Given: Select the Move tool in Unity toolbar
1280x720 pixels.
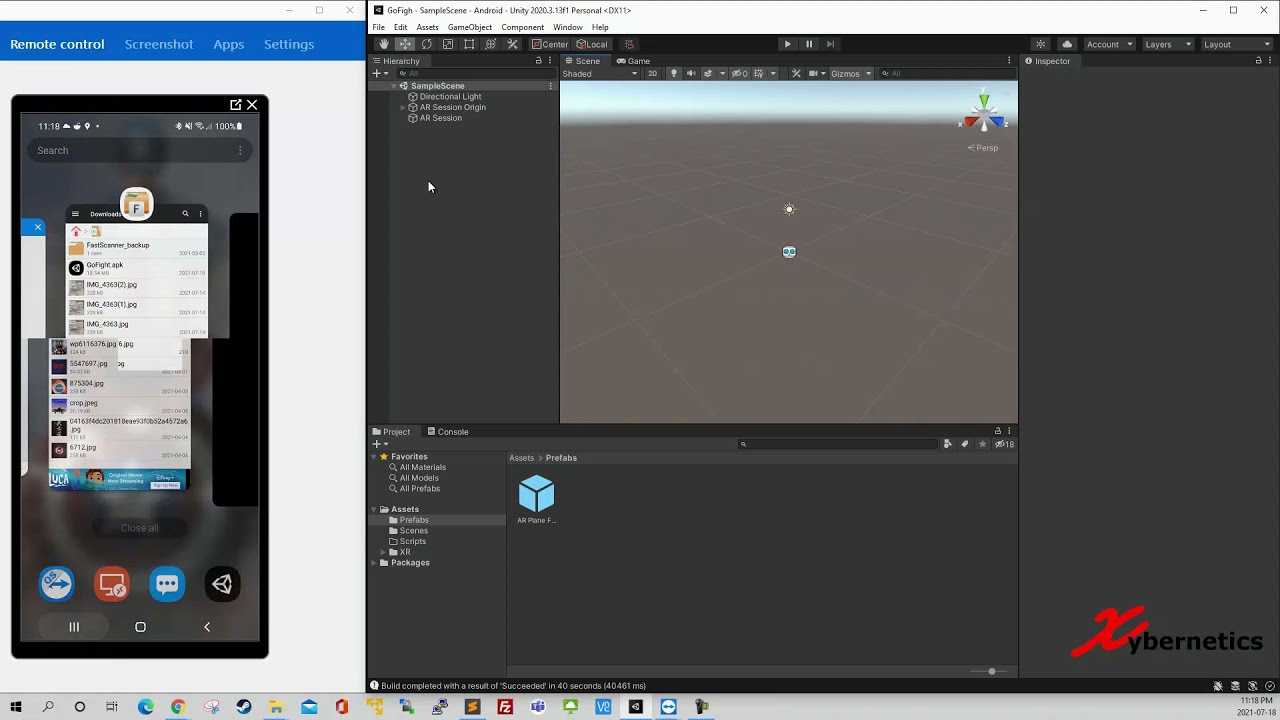Looking at the screenshot, I should click(405, 44).
